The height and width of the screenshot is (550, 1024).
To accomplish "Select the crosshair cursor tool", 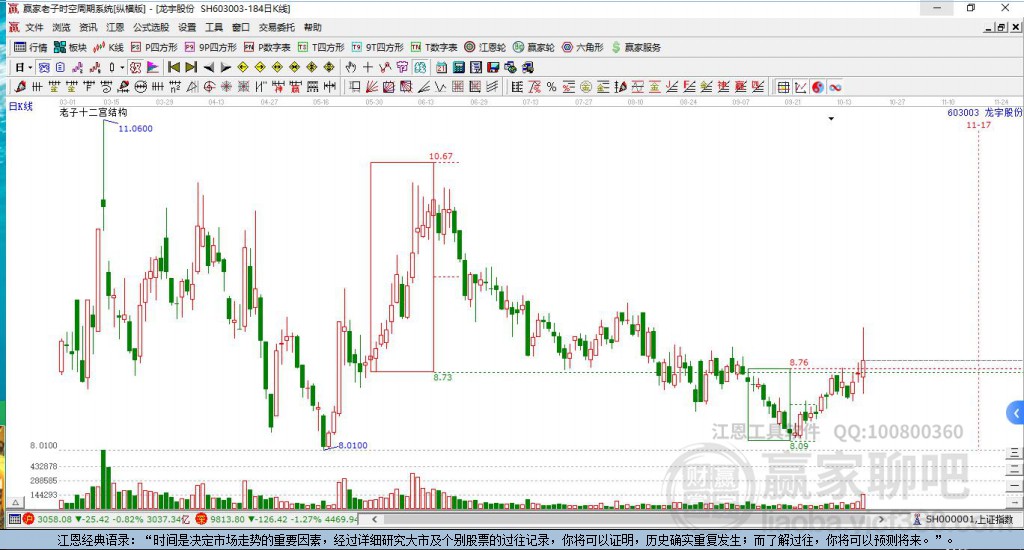I will click(x=368, y=67).
